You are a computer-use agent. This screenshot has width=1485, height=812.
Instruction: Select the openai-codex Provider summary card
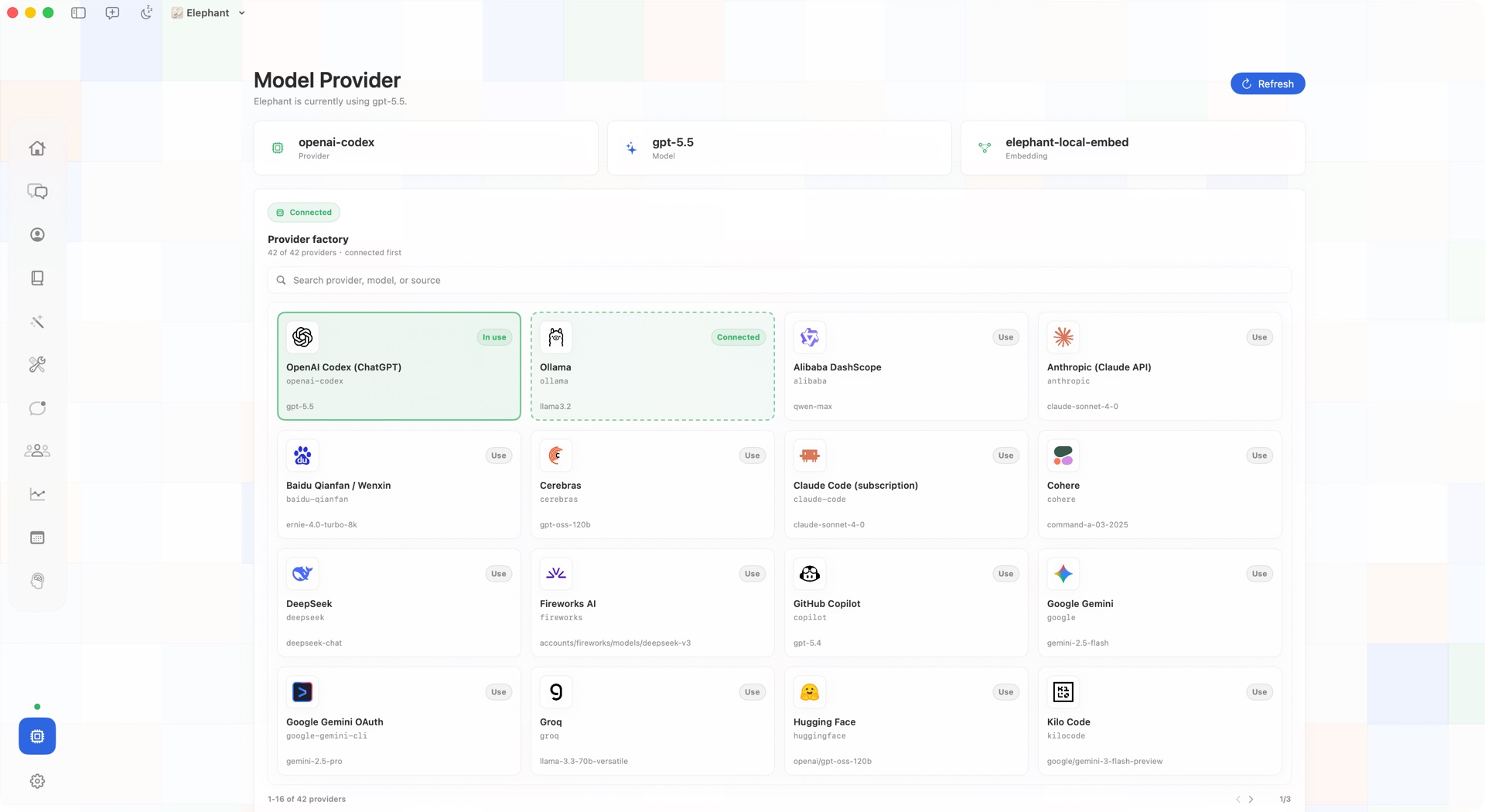pos(426,148)
